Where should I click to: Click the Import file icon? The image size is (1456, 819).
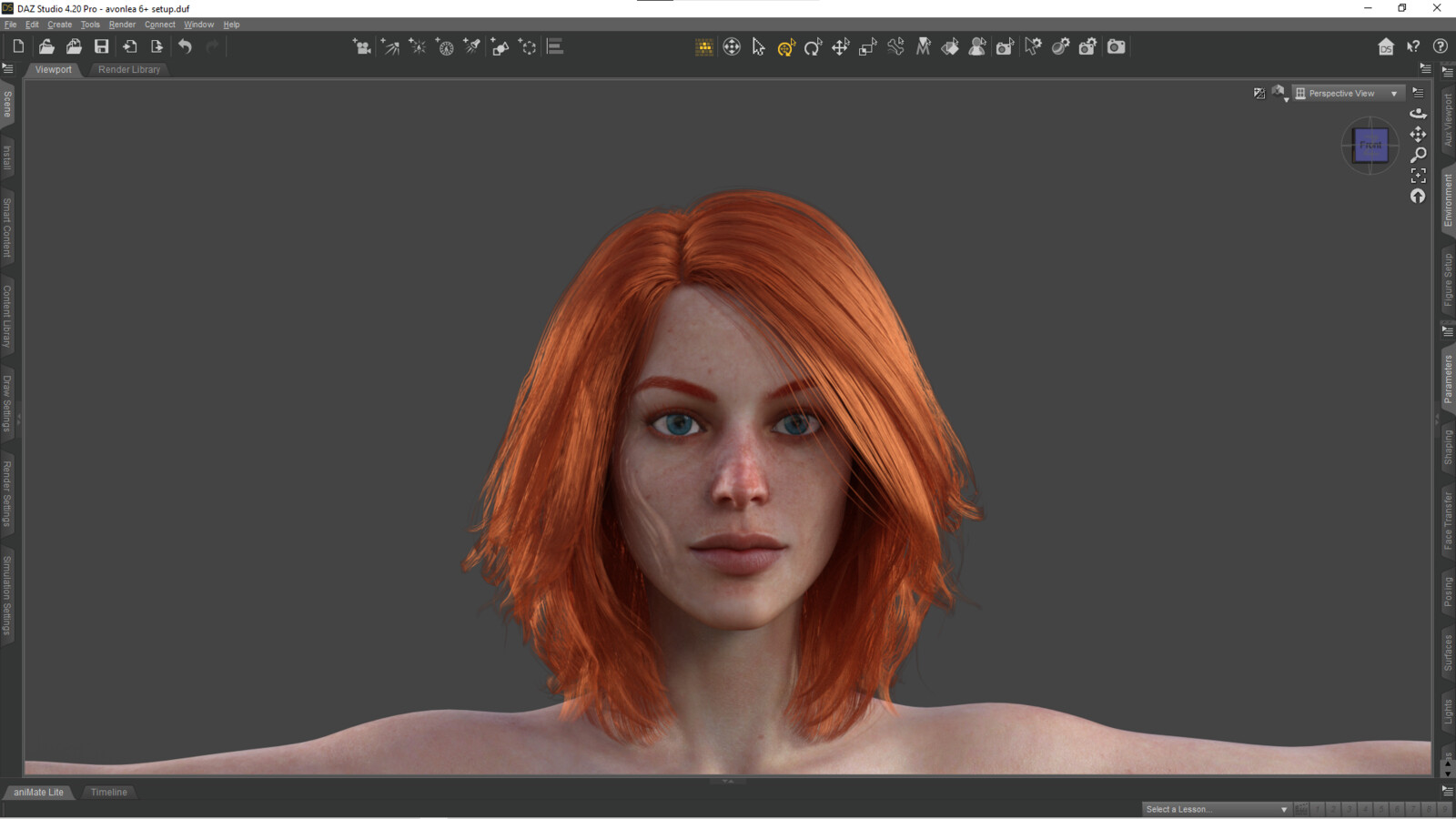tap(130, 46)
